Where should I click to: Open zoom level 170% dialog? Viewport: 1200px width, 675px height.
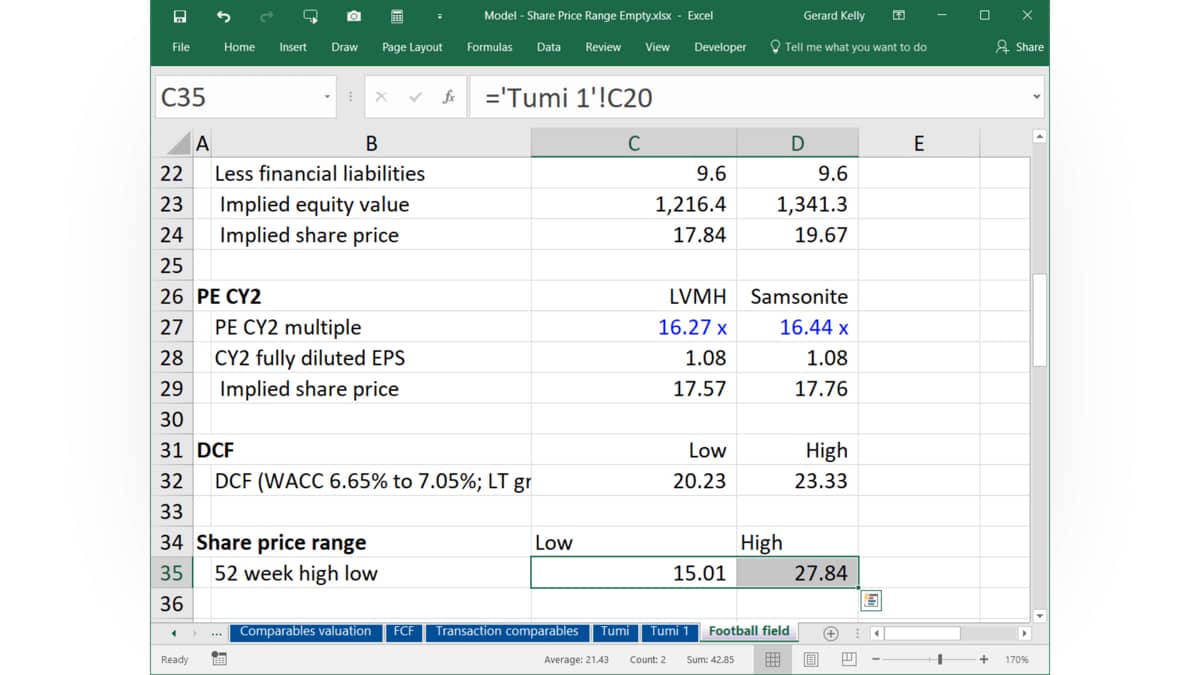1017,659
